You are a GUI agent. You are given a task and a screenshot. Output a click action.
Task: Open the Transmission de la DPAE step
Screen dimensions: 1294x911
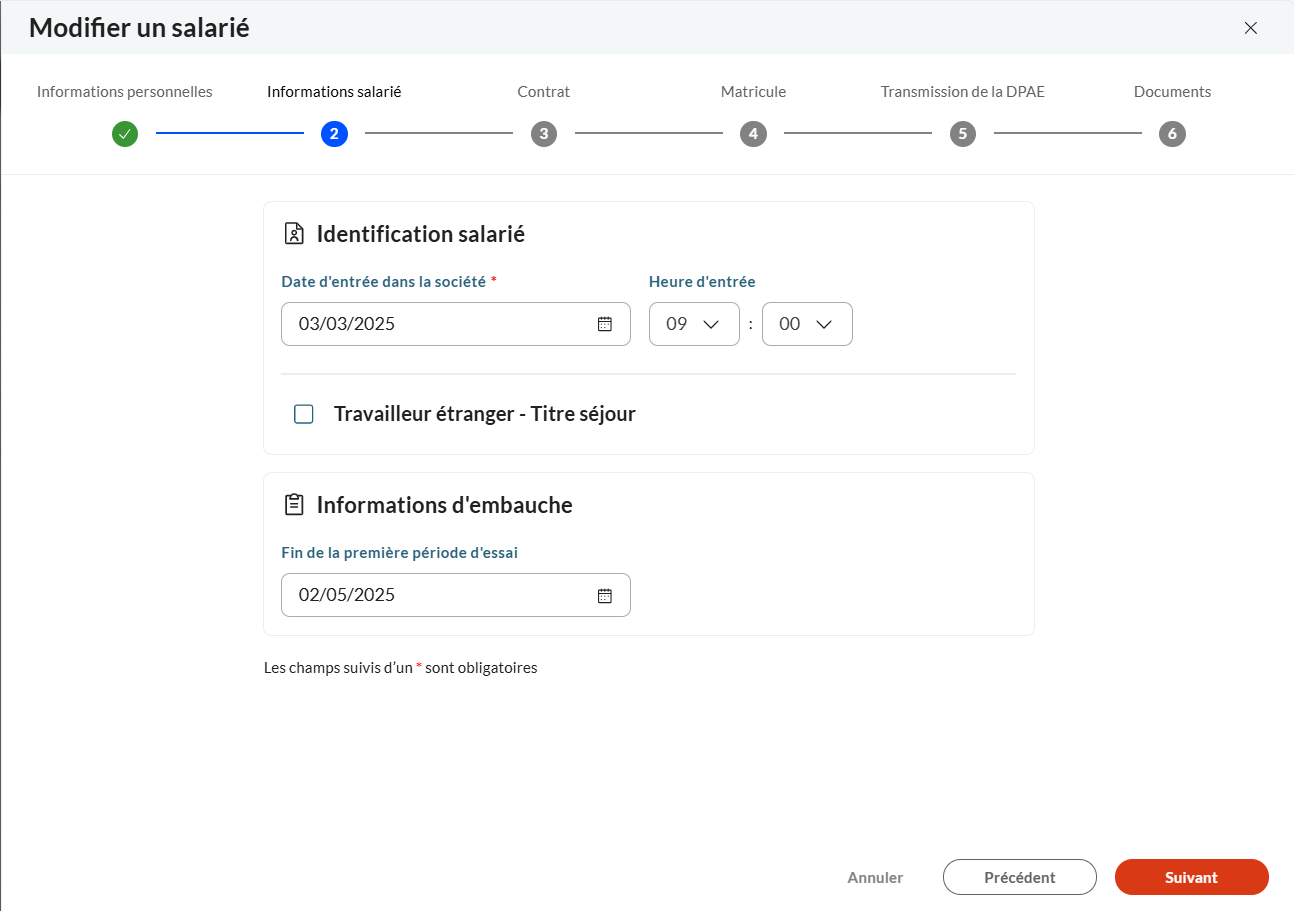962,92
